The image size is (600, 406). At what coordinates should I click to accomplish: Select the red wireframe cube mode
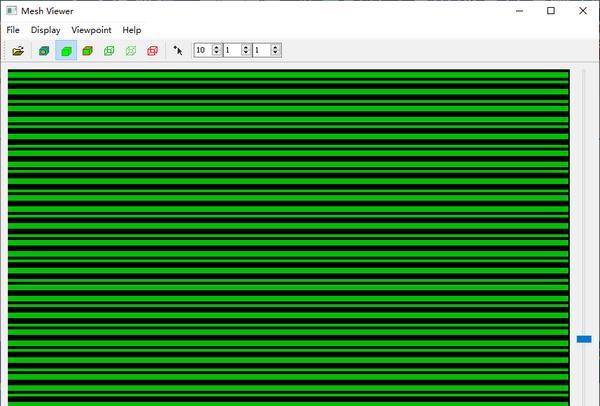152,51
